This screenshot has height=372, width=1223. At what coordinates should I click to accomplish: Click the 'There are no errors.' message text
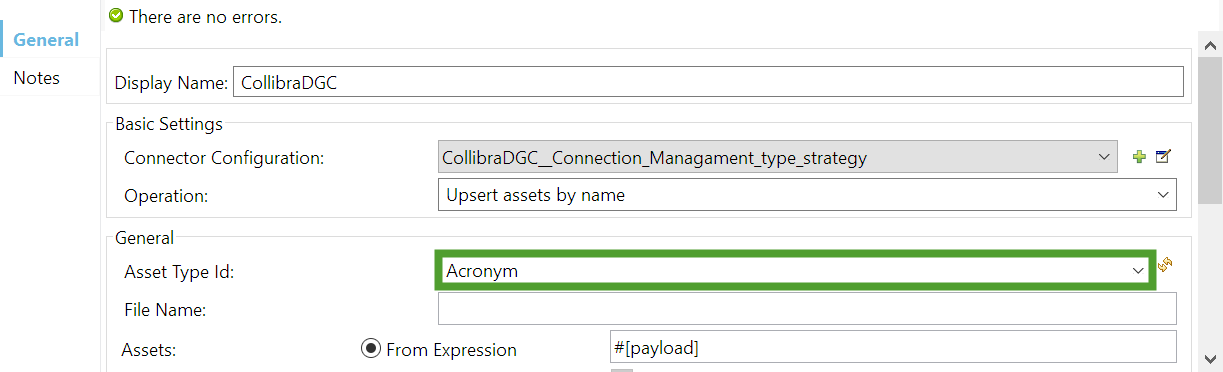pos(205,17)
